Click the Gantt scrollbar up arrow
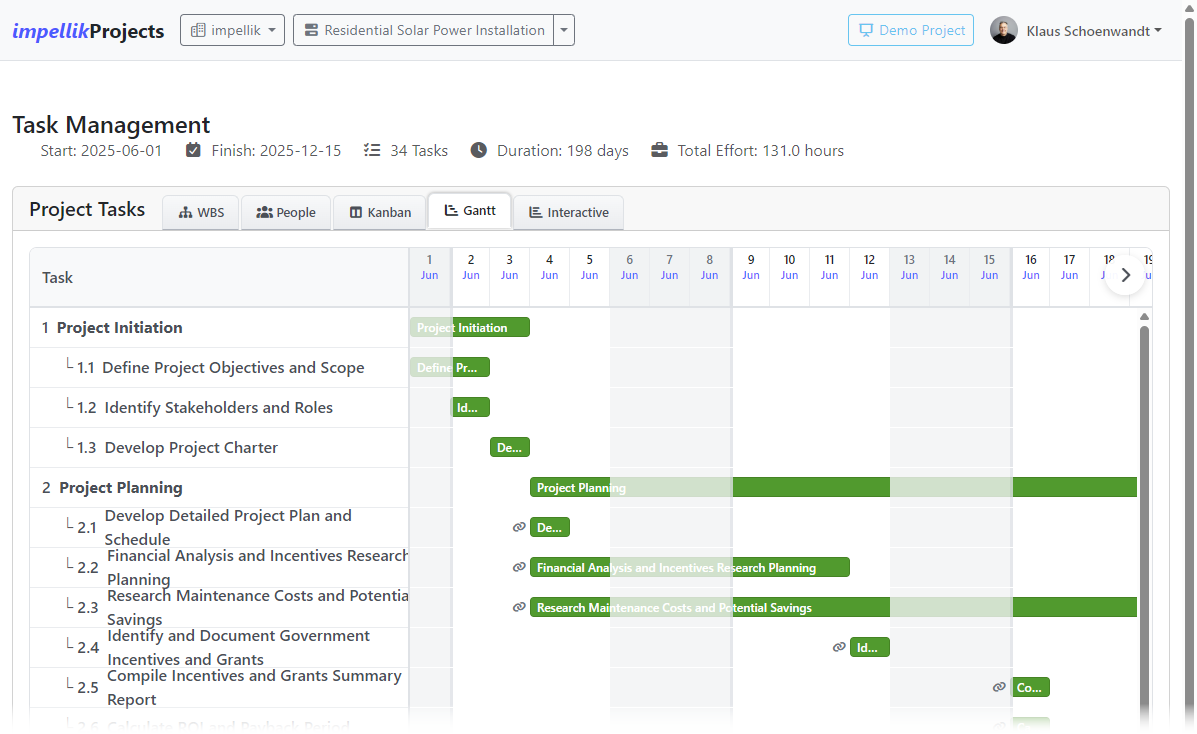This screenshot has height=734, width=1197. [x=1144, y=316]
